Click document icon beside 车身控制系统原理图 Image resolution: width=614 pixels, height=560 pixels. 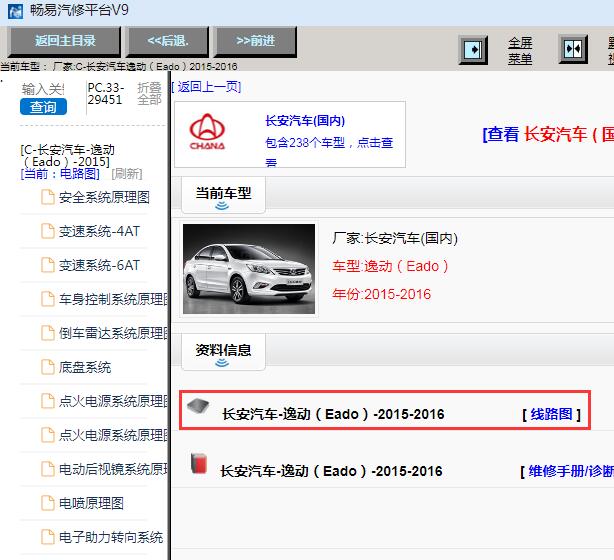[x=48, y=299]
